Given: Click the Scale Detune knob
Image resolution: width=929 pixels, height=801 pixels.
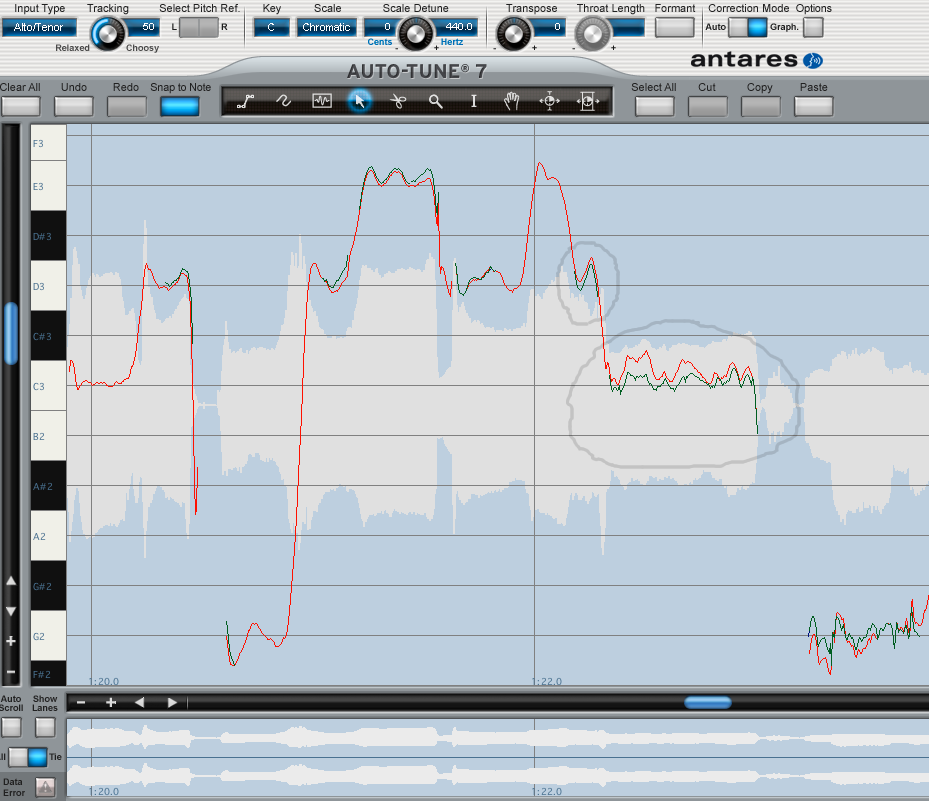Looking at the screenshot, I should coord(415,34).
